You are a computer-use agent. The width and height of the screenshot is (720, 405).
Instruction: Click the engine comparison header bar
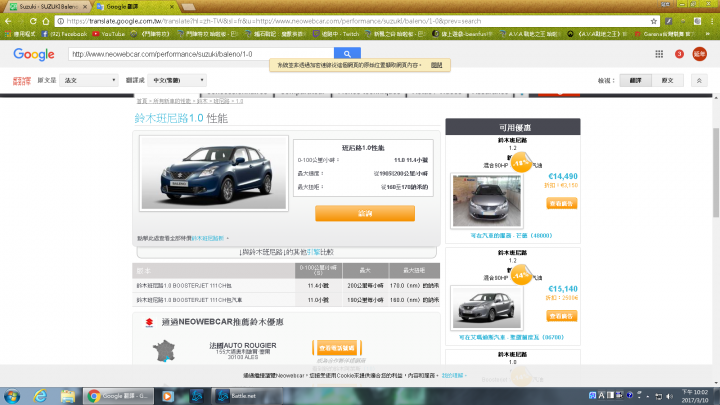coord(287,253)
